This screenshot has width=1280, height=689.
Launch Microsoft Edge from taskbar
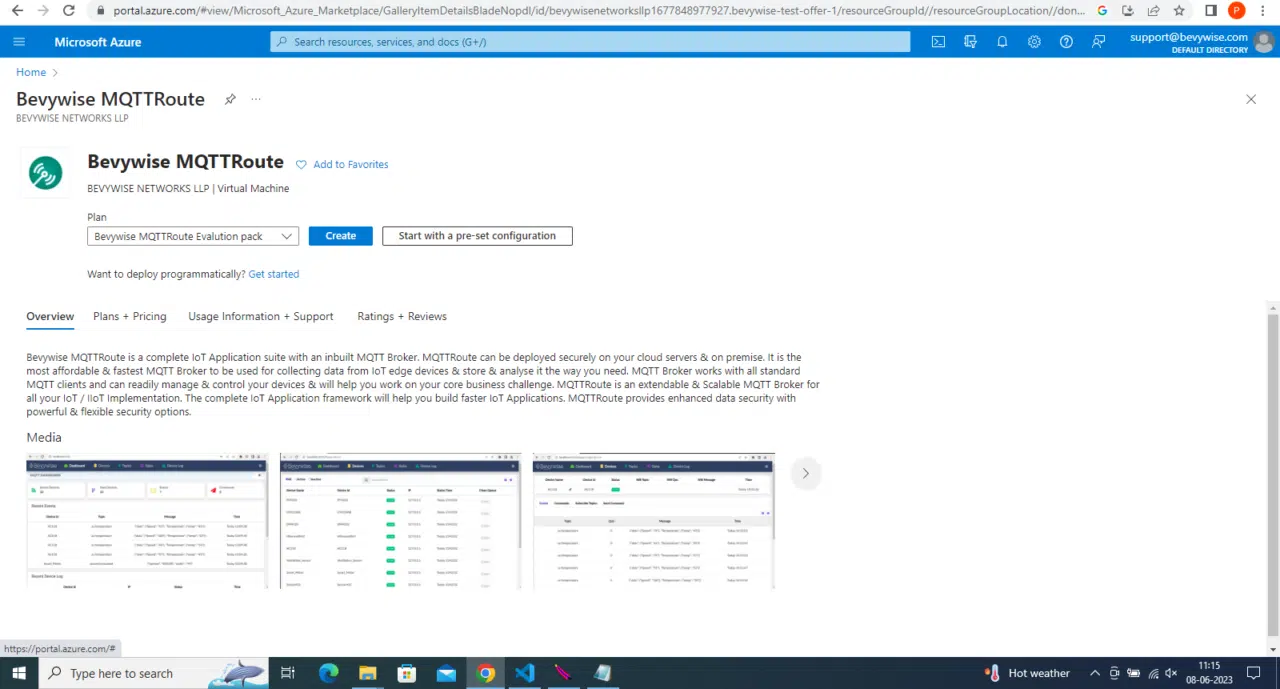pos(328,673)
